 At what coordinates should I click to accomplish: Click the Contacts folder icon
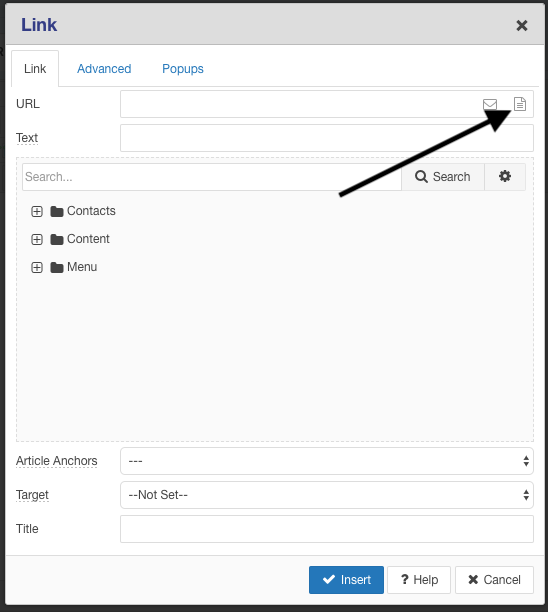57,212
